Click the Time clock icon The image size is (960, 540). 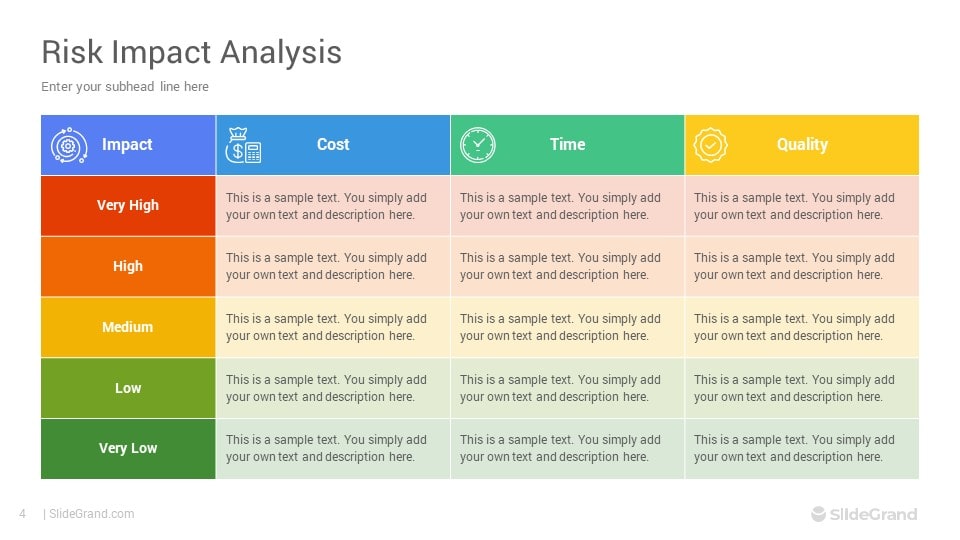click(478, 145)
